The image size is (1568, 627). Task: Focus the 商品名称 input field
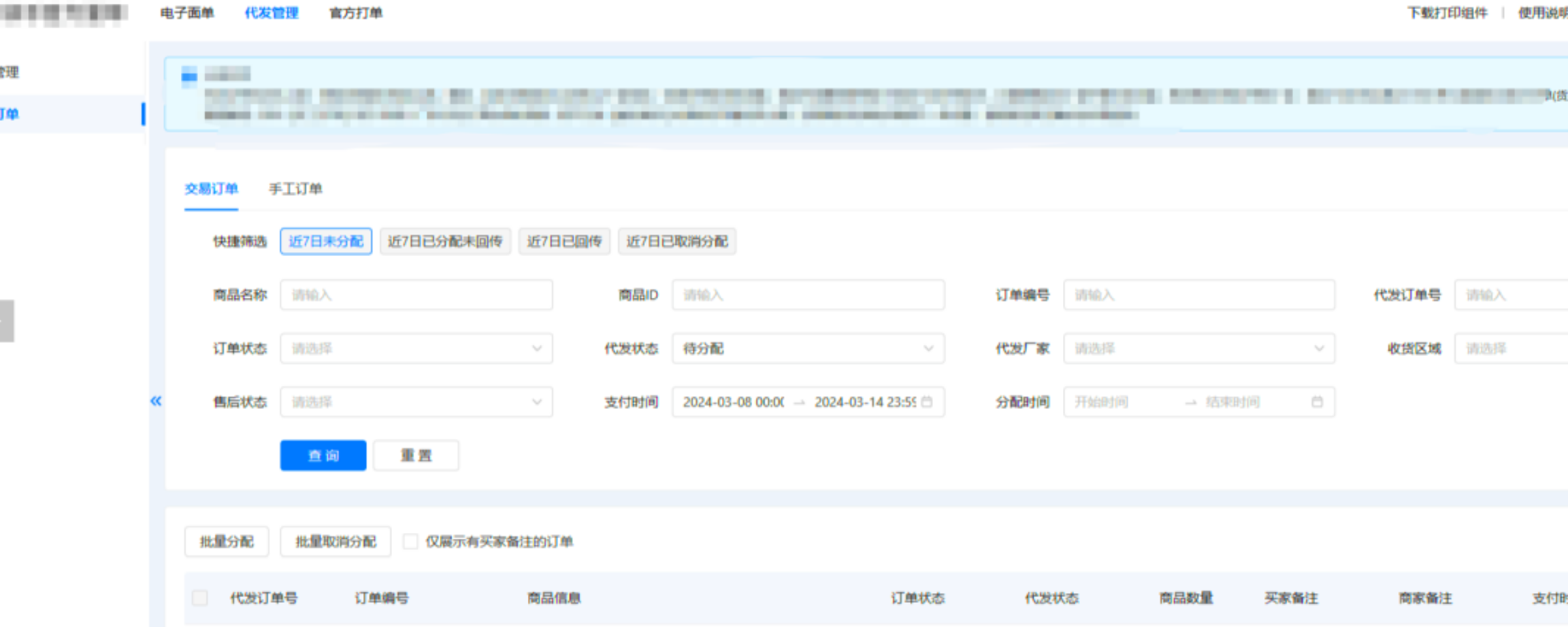pos(416,295)
